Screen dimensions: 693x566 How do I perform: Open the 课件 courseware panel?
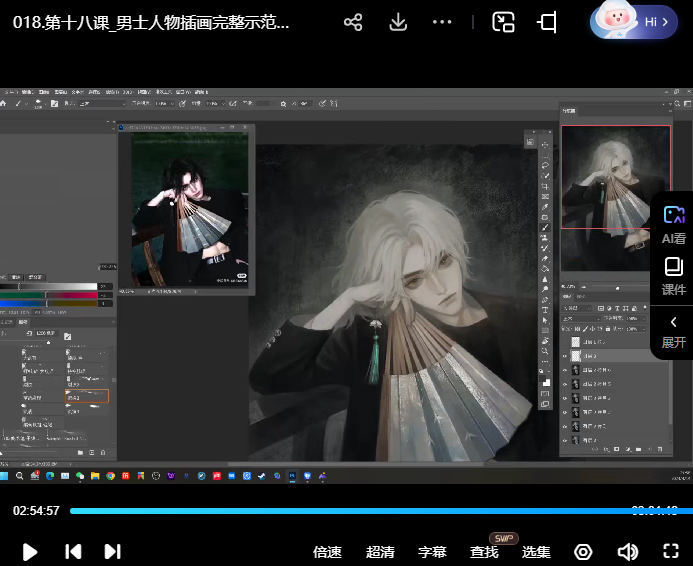point(673,275)
